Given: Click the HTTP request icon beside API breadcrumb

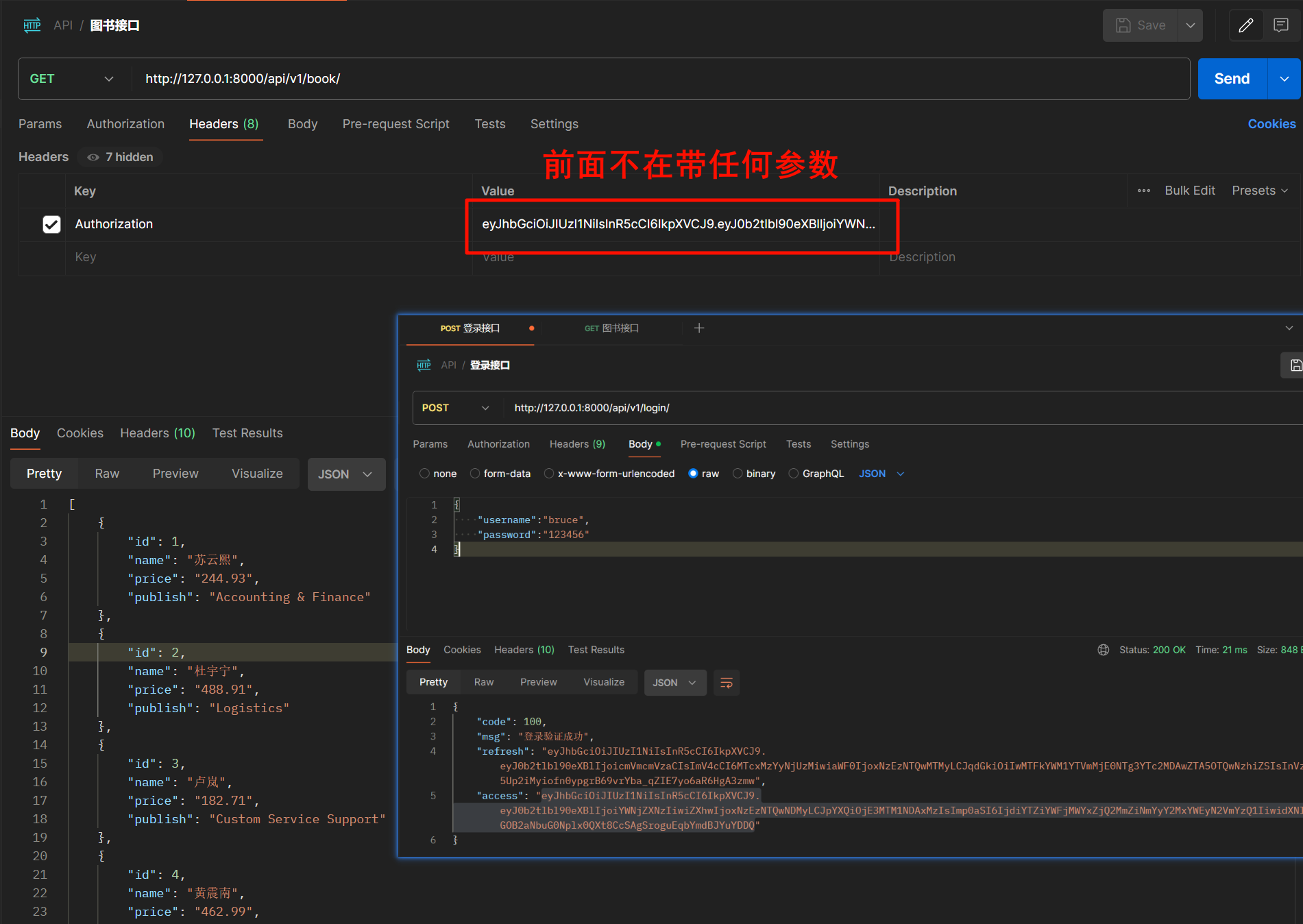Looking at the screenshot, I should [32, 25].
